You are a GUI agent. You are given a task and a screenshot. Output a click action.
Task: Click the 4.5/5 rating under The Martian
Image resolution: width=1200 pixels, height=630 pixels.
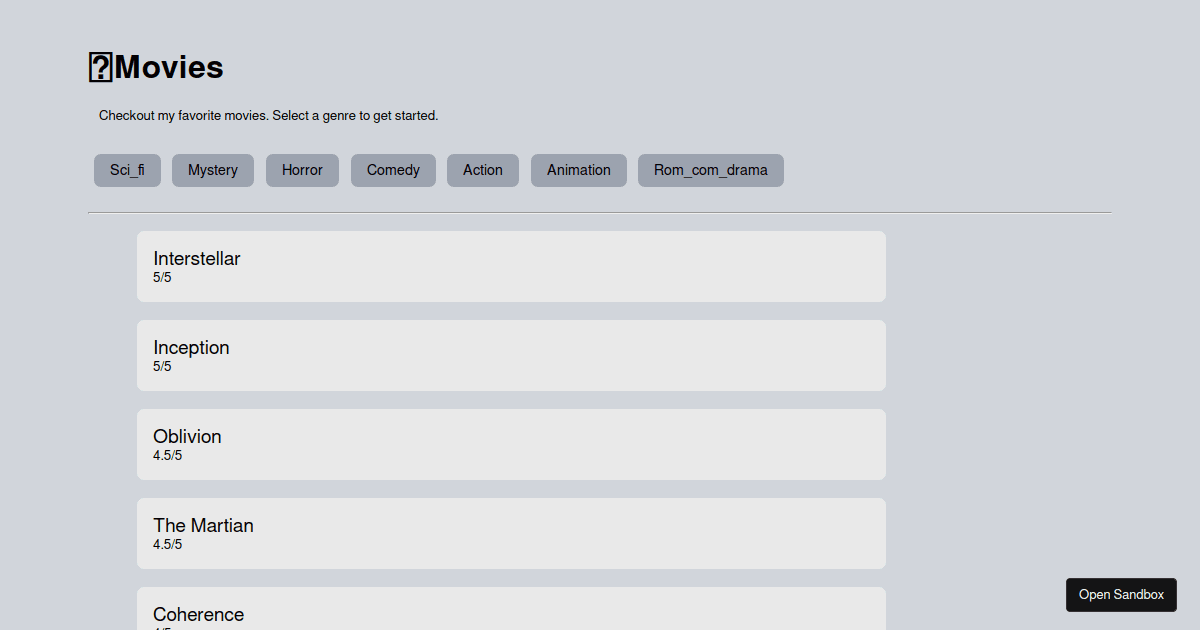167,545
